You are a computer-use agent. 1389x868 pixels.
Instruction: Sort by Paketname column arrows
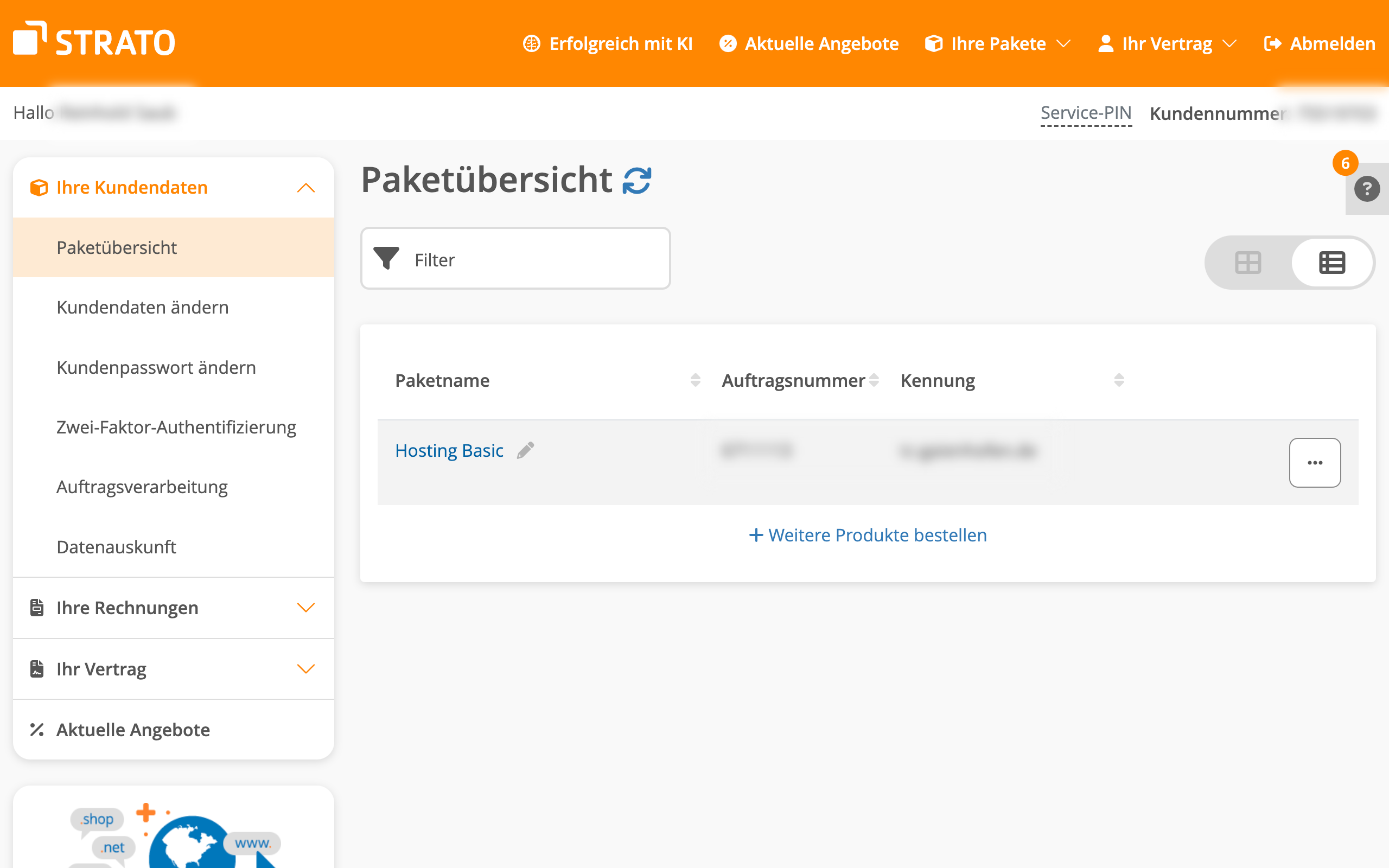tap(695, 380)
